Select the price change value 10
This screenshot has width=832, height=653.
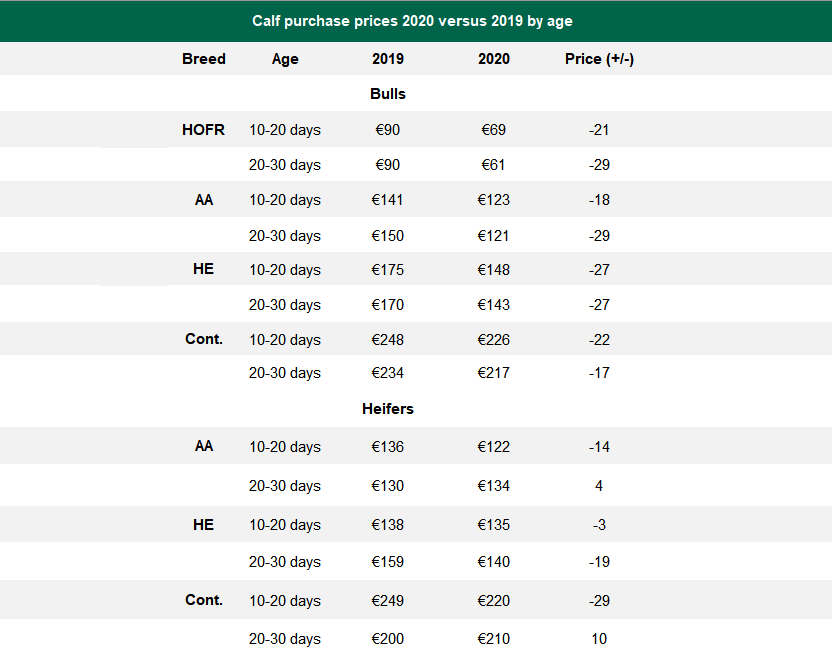599,639
